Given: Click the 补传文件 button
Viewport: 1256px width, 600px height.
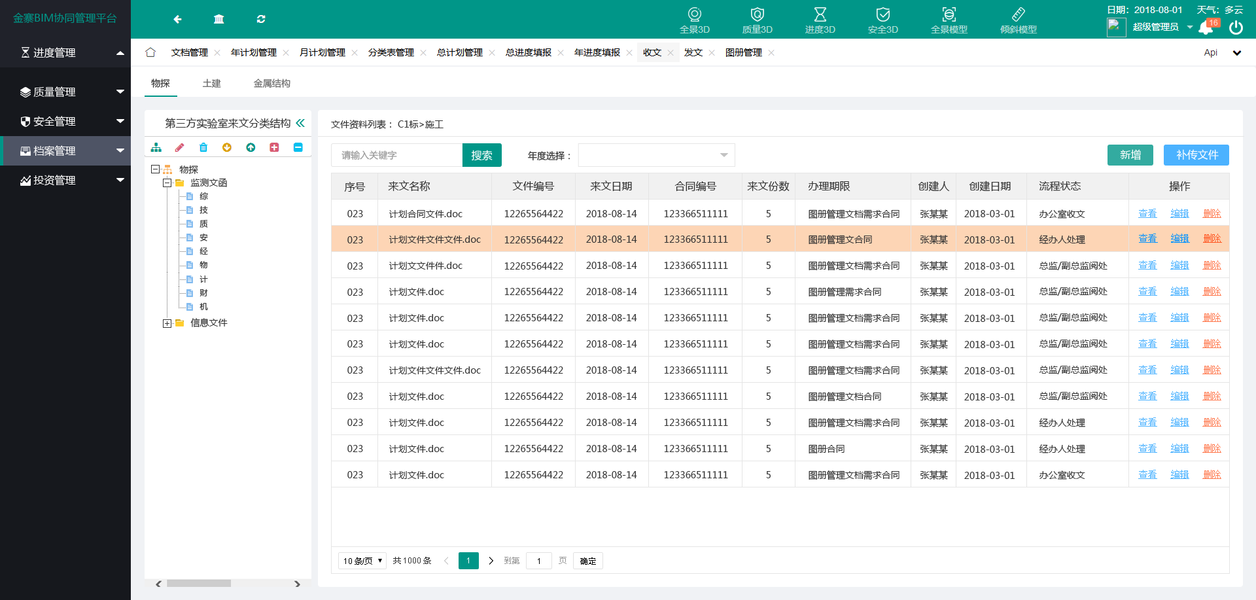Looking at the screenshot, I should [1196, 155].
